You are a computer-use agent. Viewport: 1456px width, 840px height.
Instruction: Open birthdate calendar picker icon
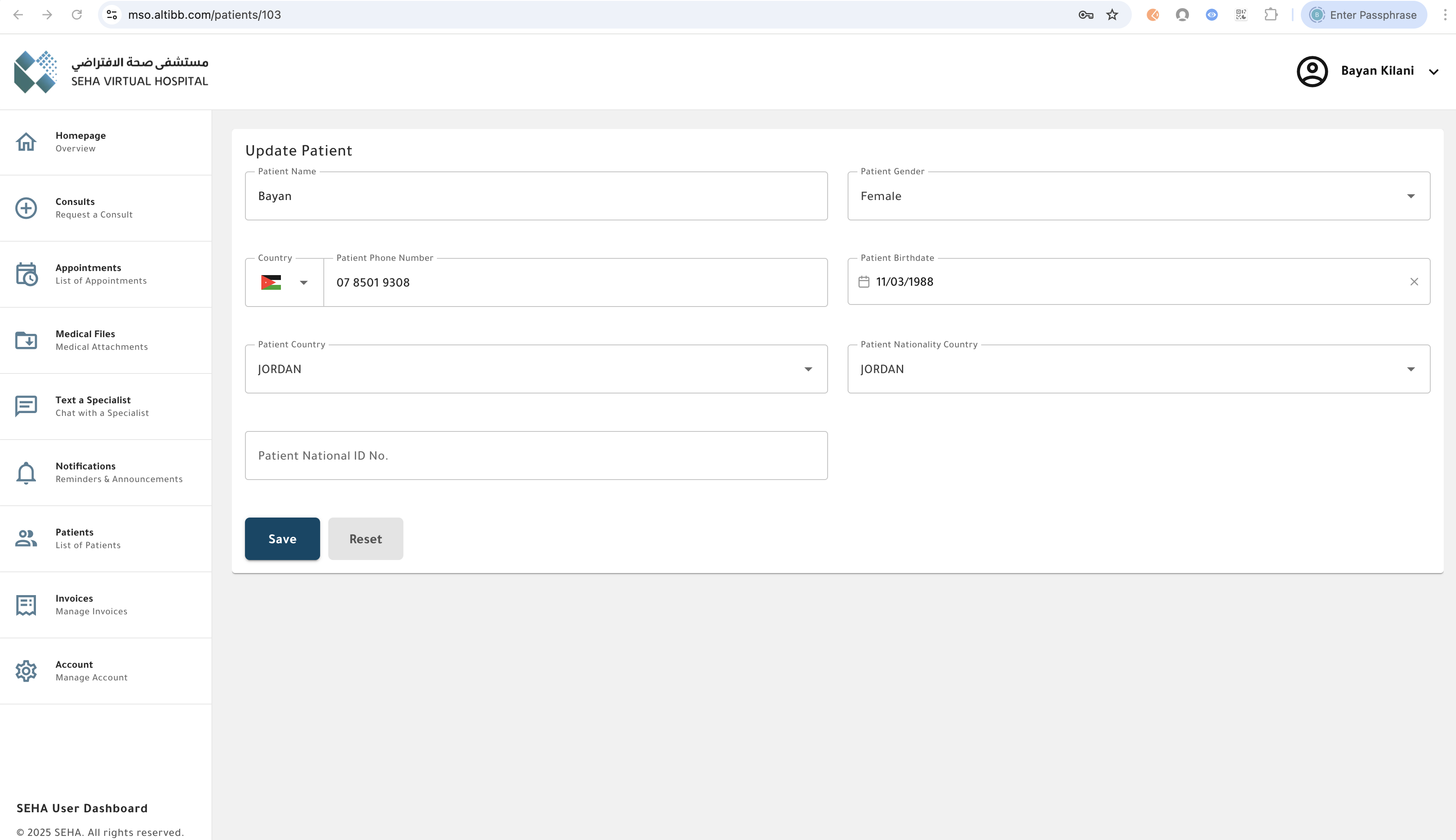tap(863, 282)
